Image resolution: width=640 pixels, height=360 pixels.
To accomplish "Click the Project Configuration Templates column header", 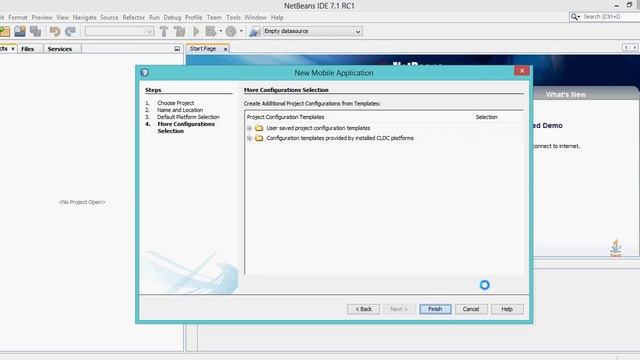I will [x=285, y=117].
